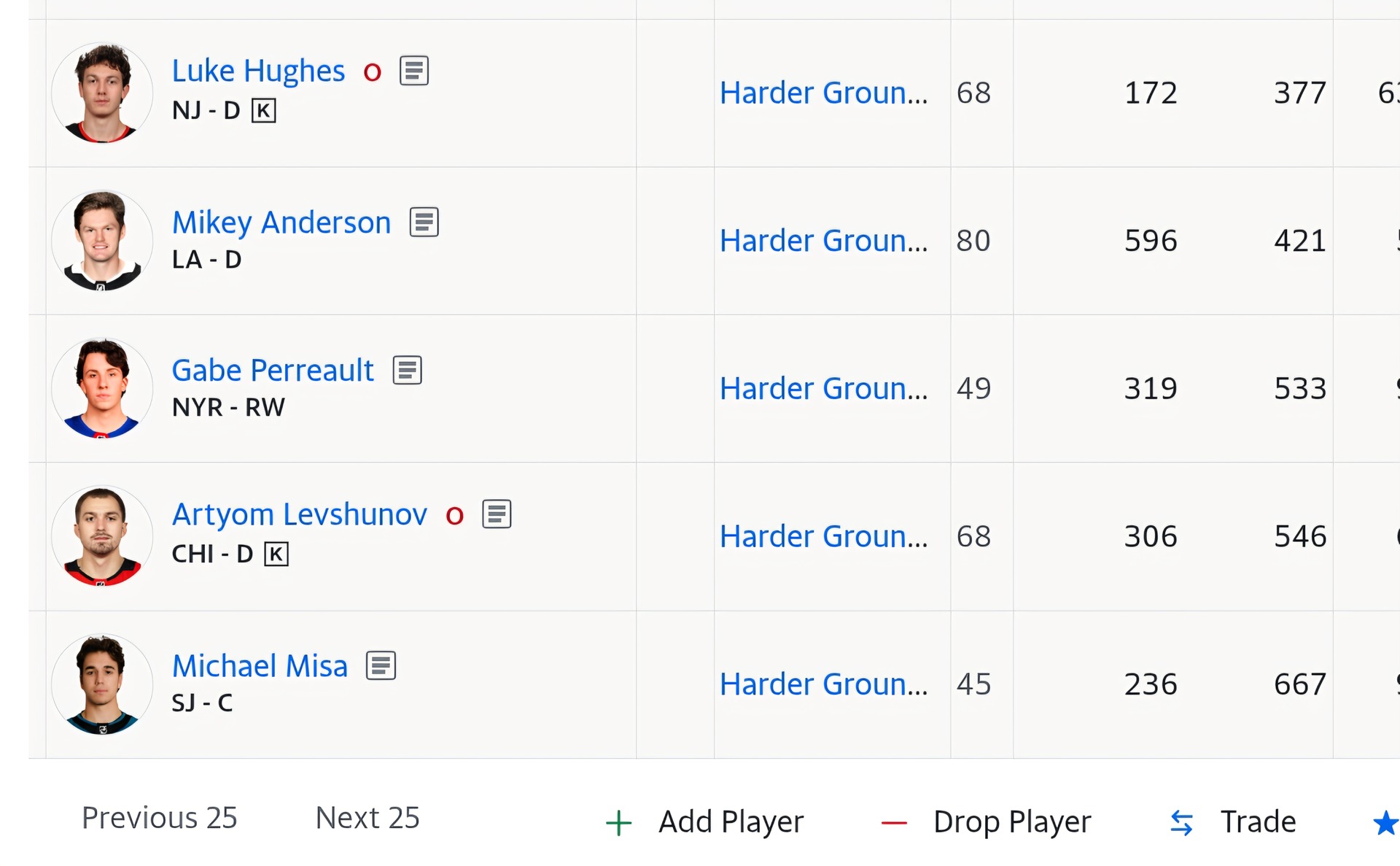Go to Previous 25 players
The width and height of the screenshot is (1400, 866).
(x=160, y=818)
